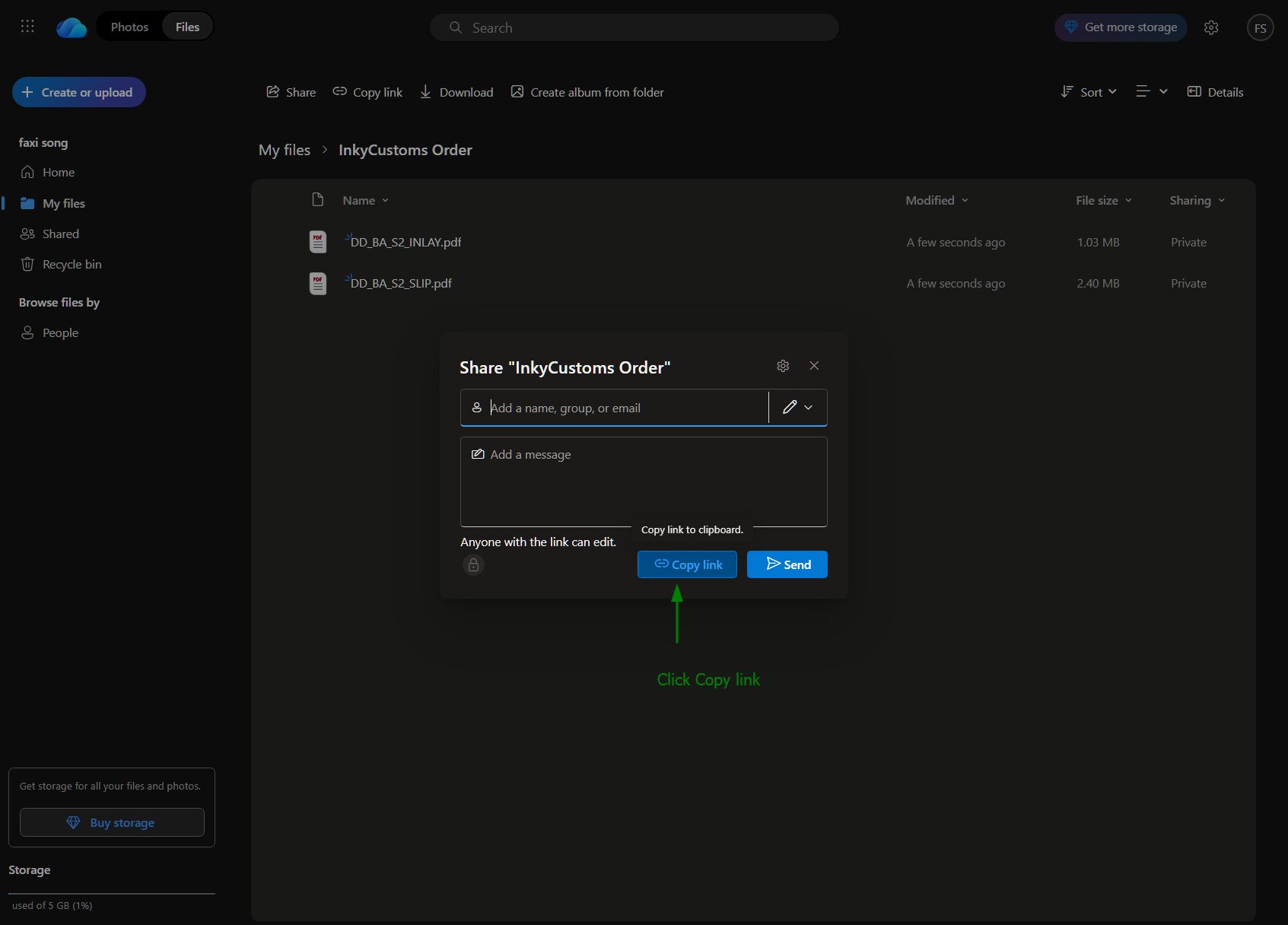Click Copy link in the command bar
This screenshot has height=925, width=1288.
367,92
